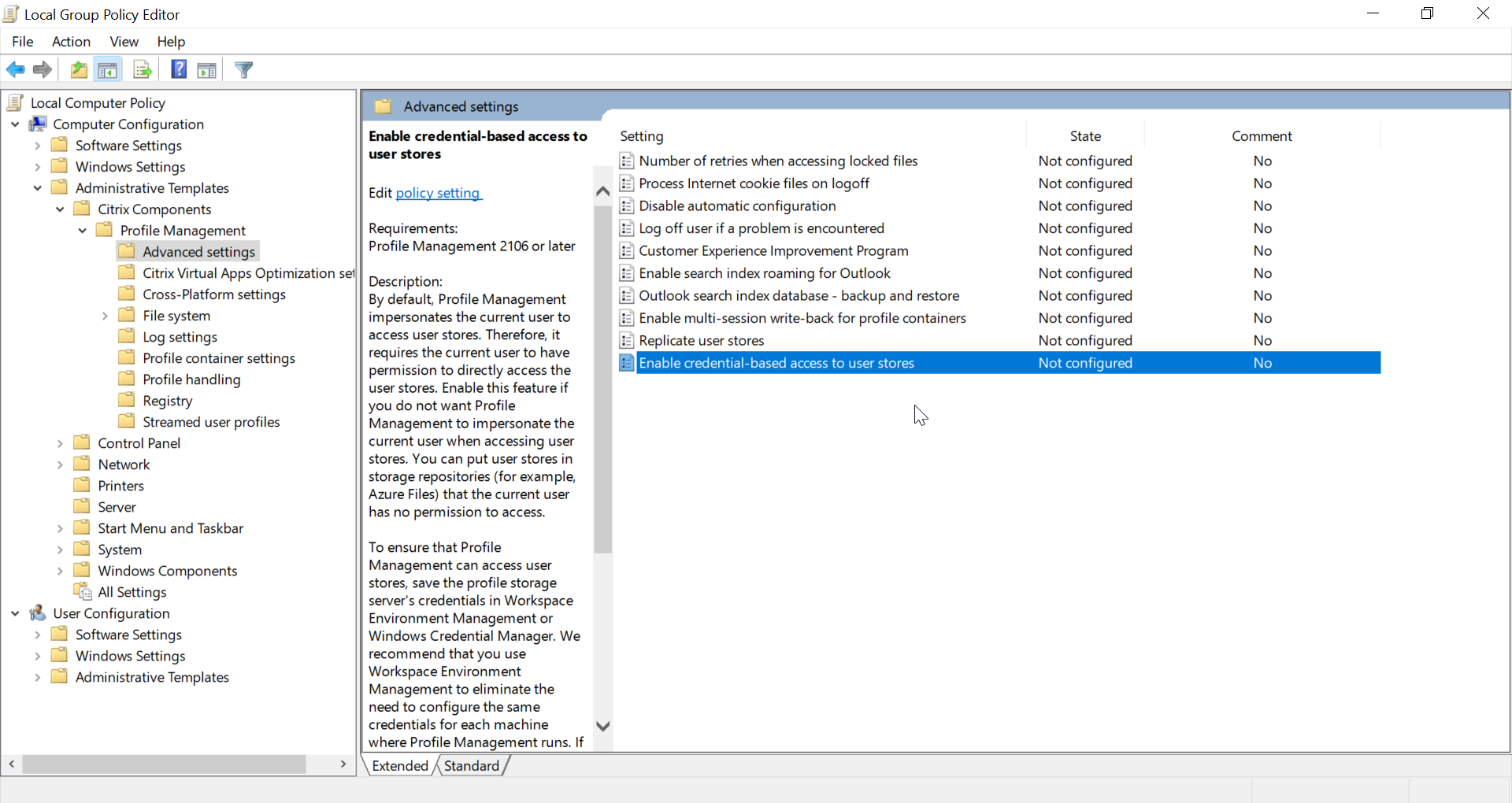Expand the Control Panel node
The width and height of the screenshot is (1512, 803).
60,443
